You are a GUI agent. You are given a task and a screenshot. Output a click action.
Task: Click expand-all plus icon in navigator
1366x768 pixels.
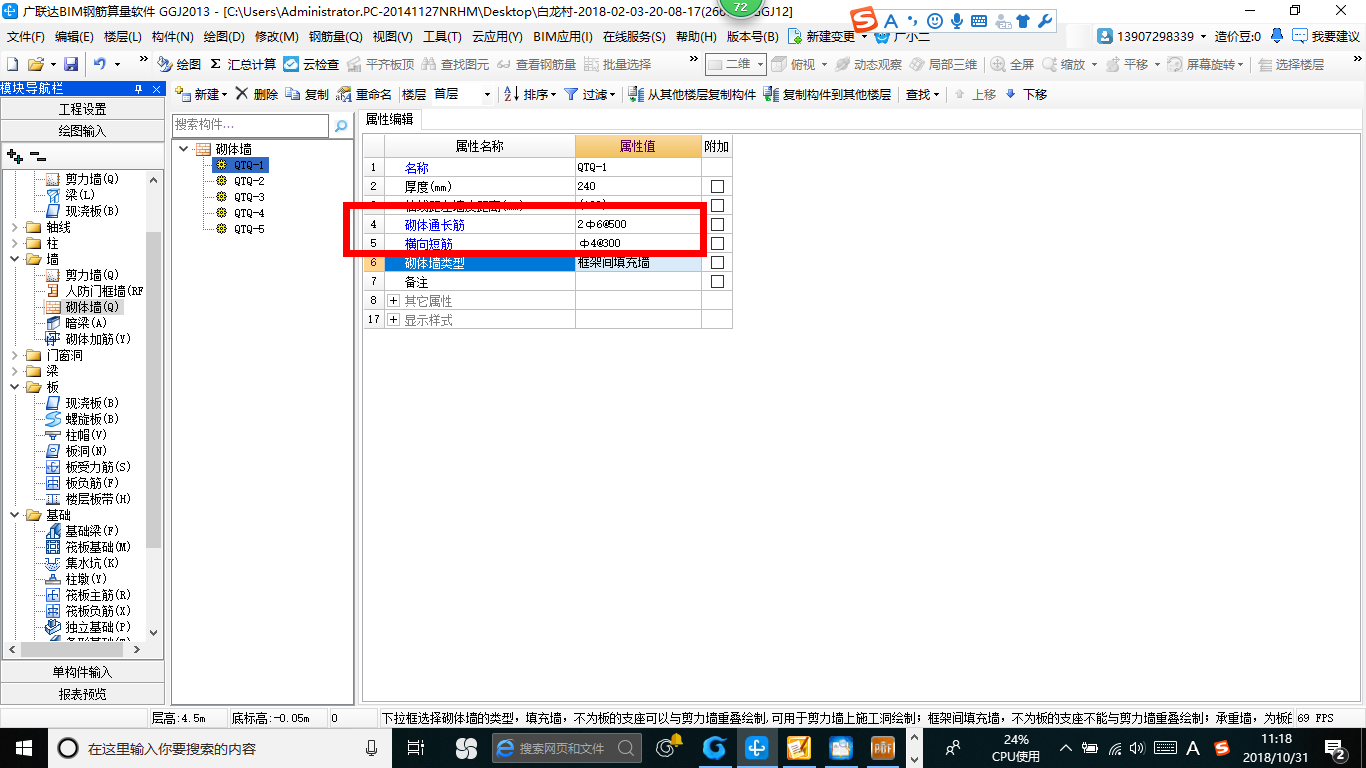pos(15,156)
